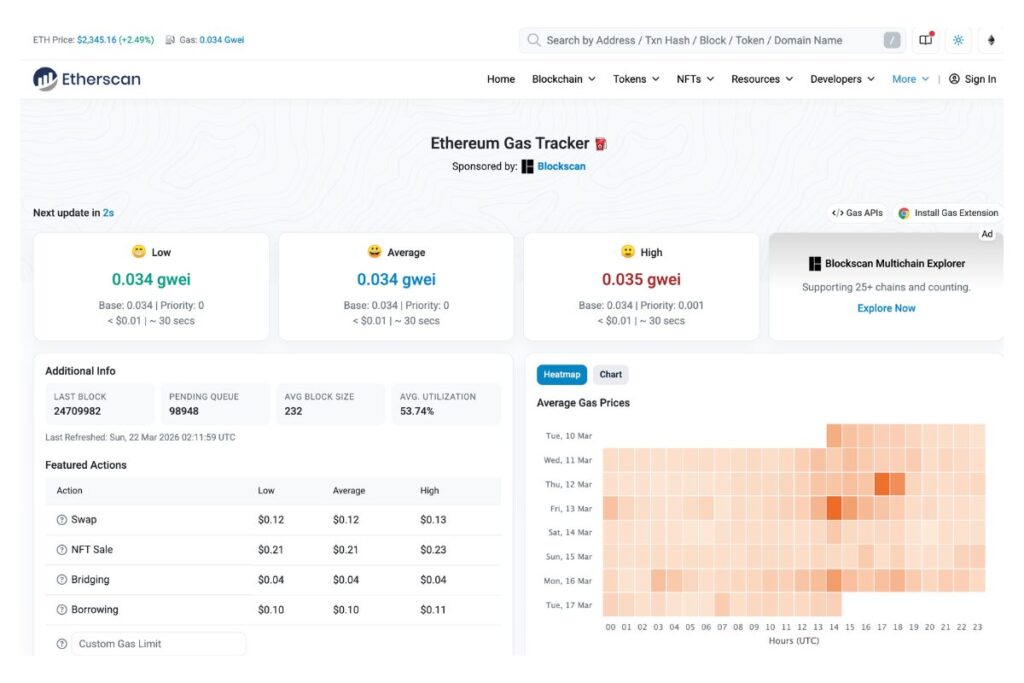Switch to the Chart view

pyautogui.click(x=610, y=375)
